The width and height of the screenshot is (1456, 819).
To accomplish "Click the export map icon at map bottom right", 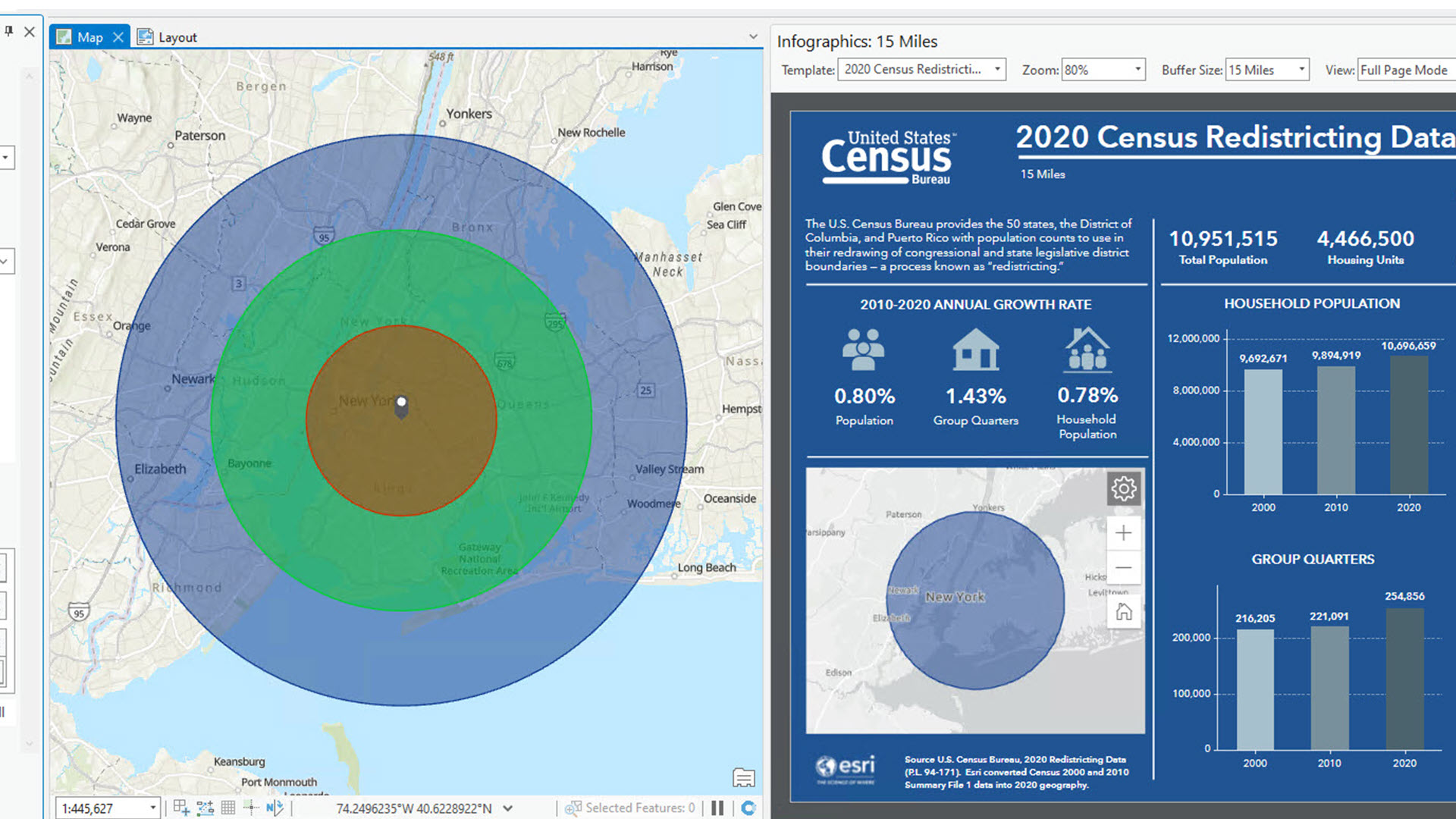I will [x=743, y=778].
